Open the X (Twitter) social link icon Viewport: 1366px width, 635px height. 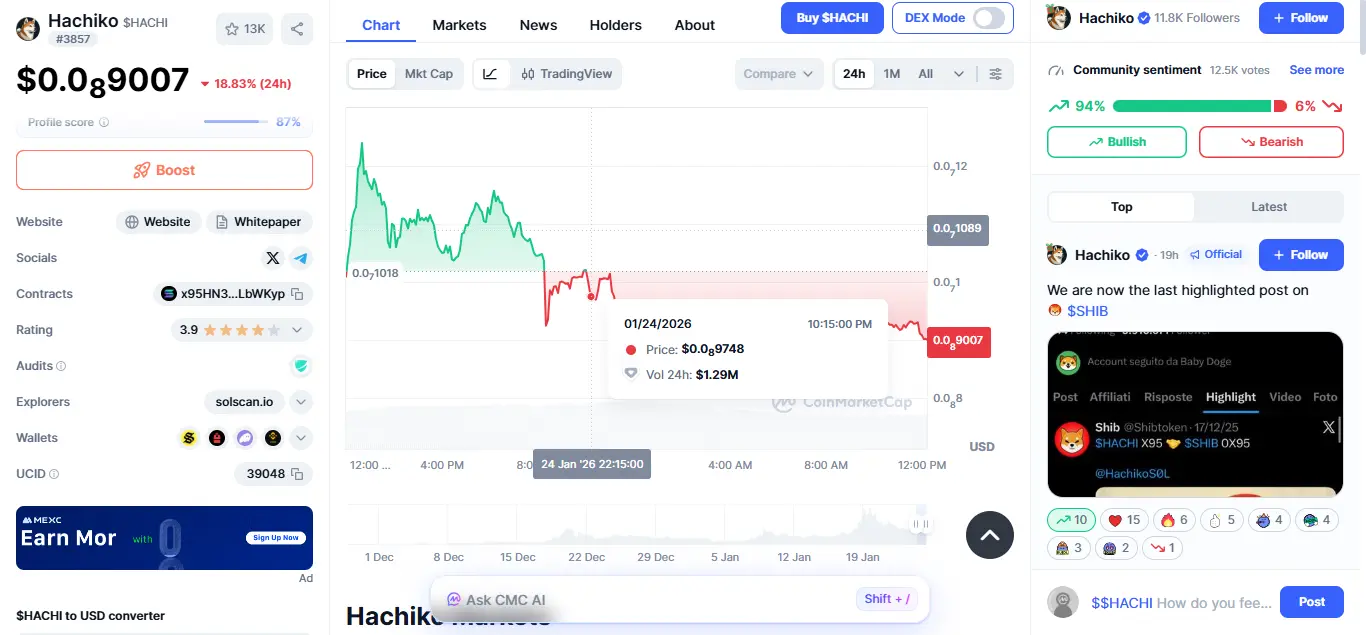(x=272, y=258)
